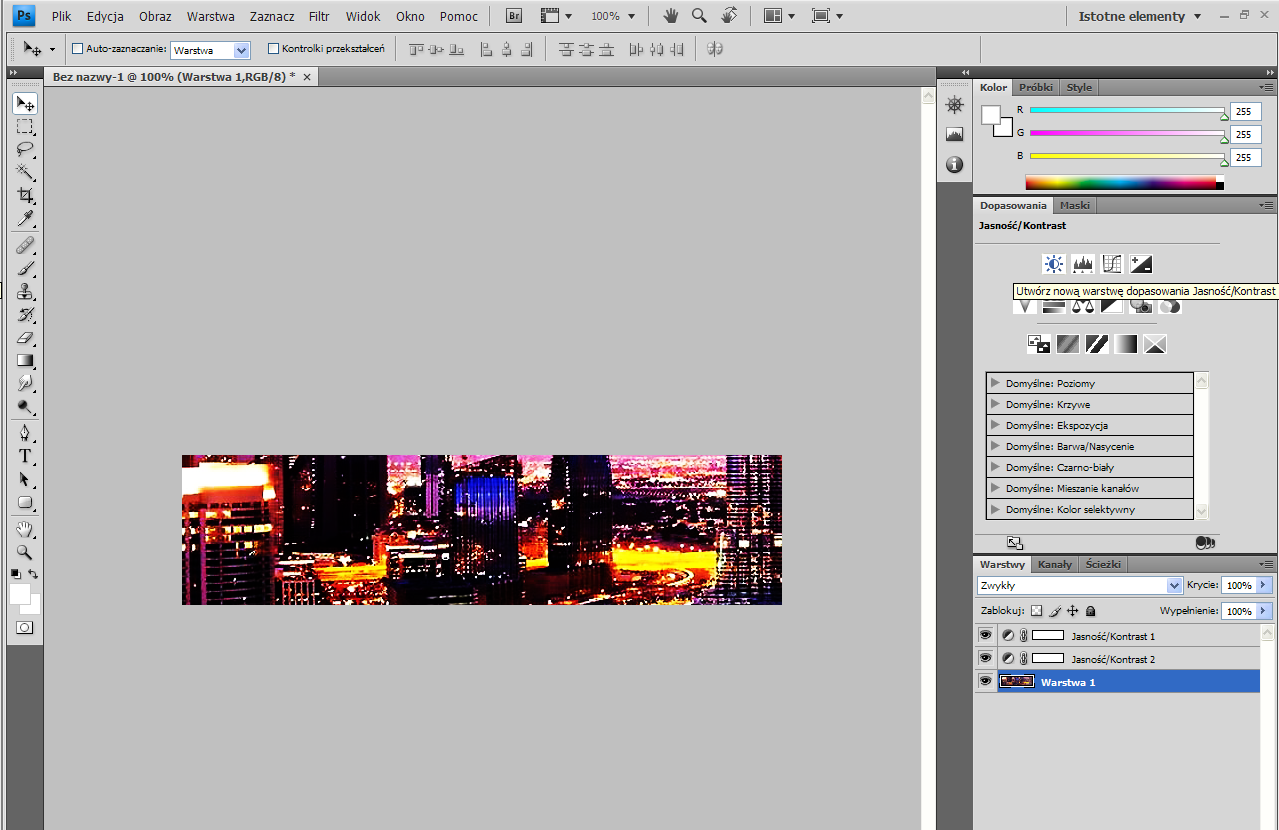Toggle lock transparent pixels in Zablokuj
This screenshot has height=830, width=1279.
(1037, 611)
